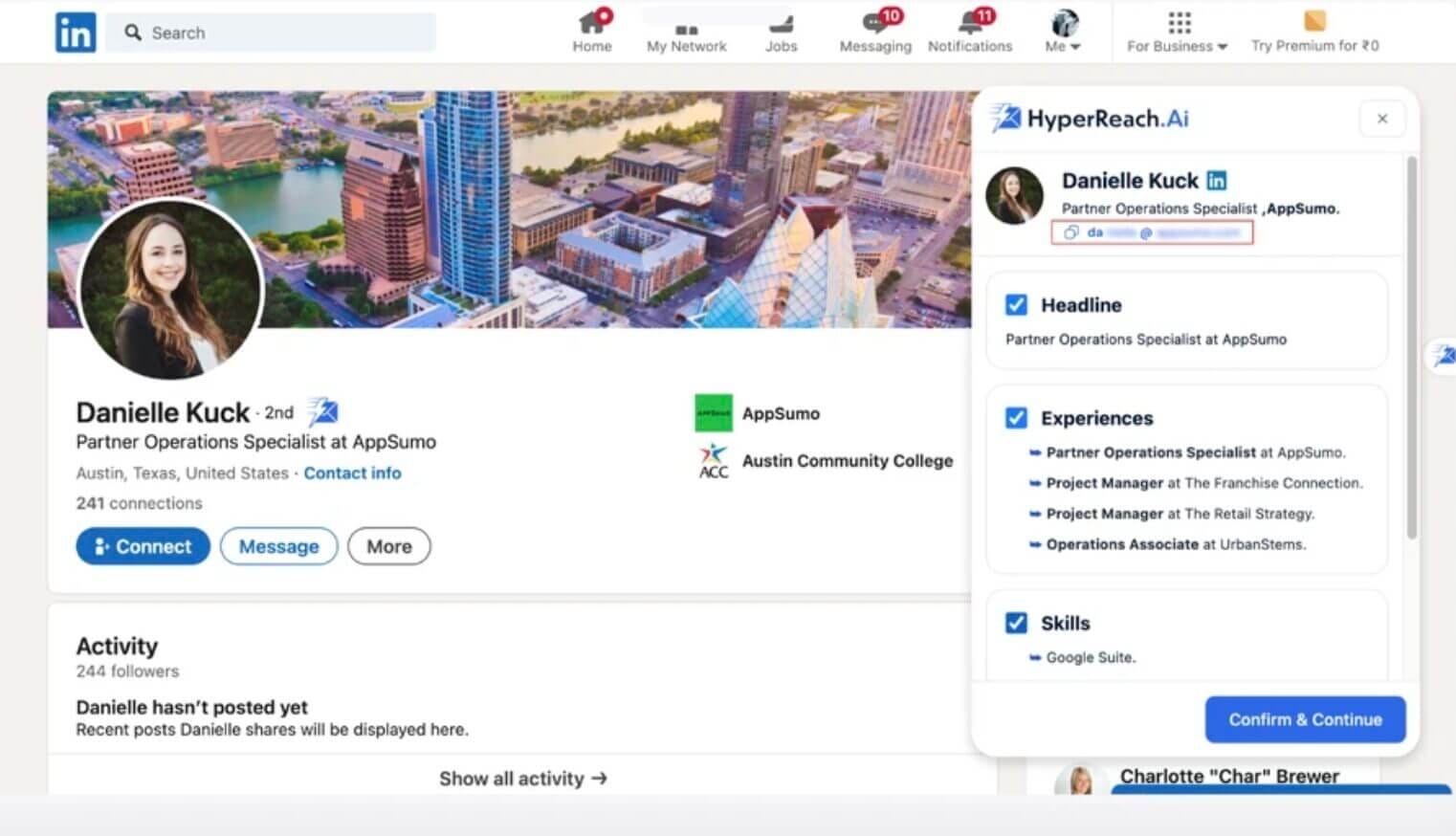
Task: Go to My Network
Action: coord(686,32)
